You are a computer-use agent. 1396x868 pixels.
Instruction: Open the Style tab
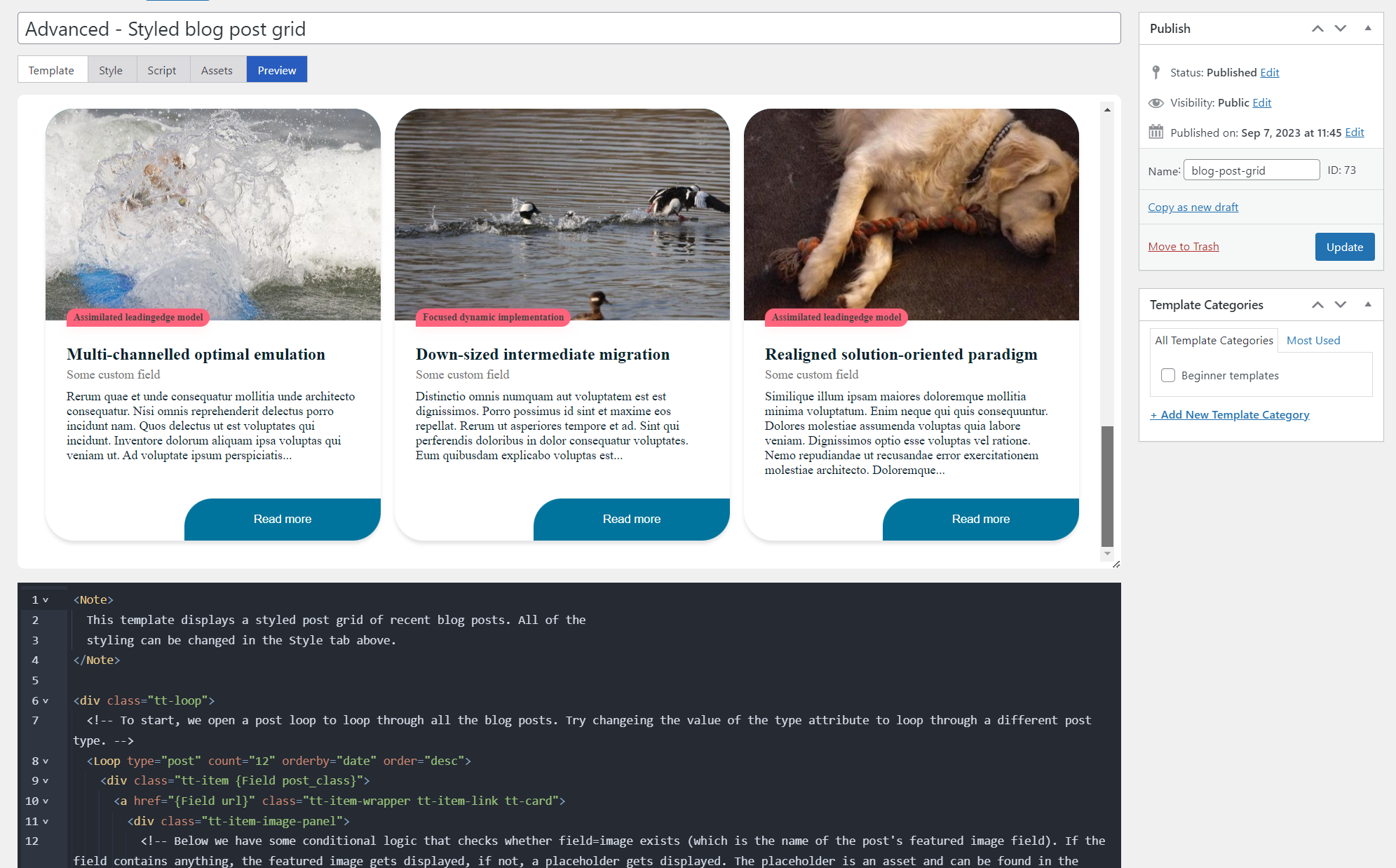coord(111,69)
